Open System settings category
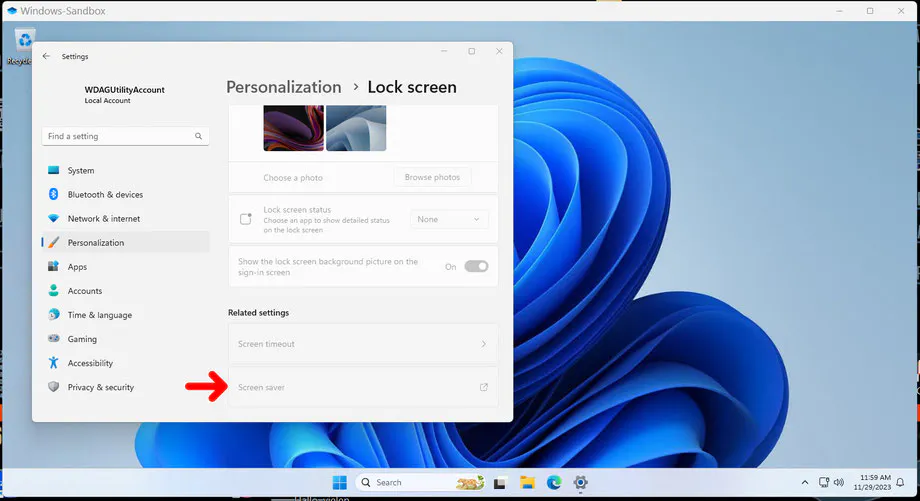Image resolution: width=920 pixels, height=501 pixels. coord(126,170)
